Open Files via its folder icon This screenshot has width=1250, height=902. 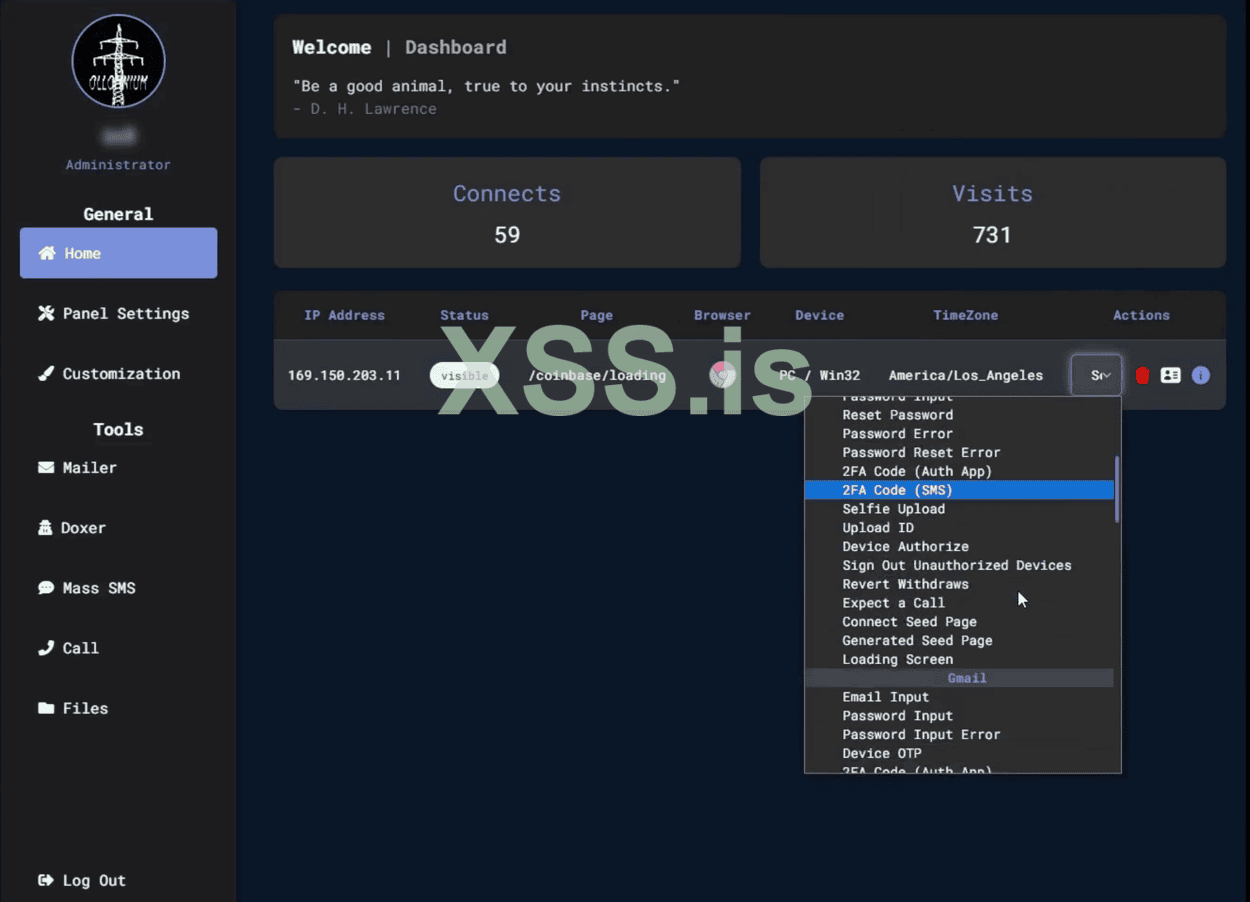(x=46, y=707)
